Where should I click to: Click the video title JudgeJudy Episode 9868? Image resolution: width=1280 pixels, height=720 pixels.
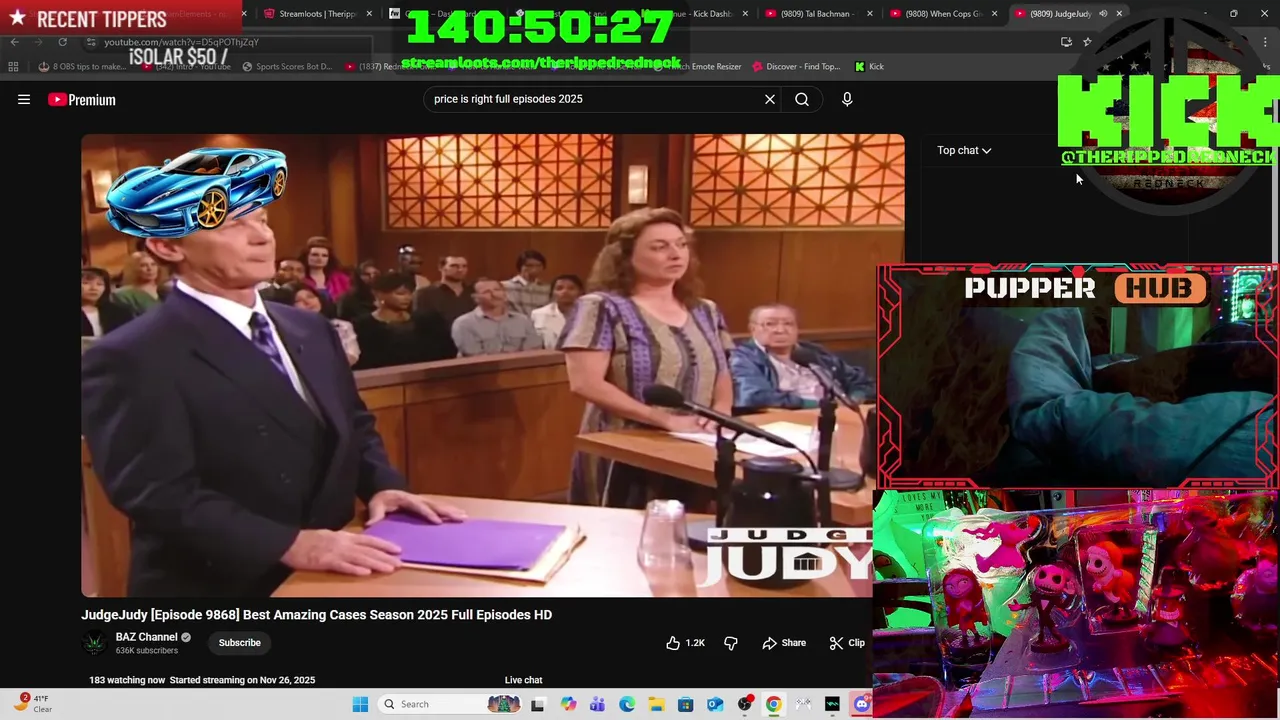pos(316,615)
